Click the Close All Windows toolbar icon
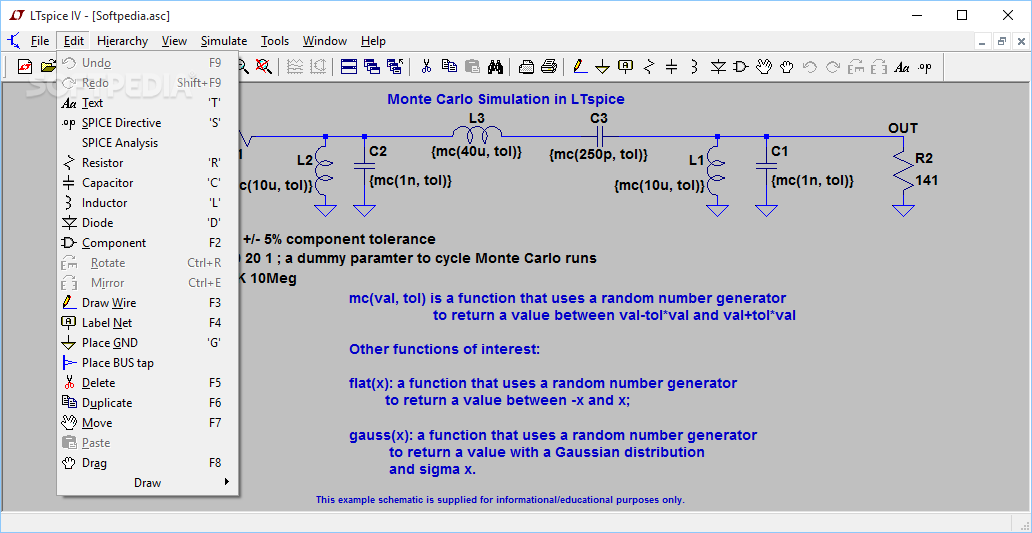 [395, 66]
